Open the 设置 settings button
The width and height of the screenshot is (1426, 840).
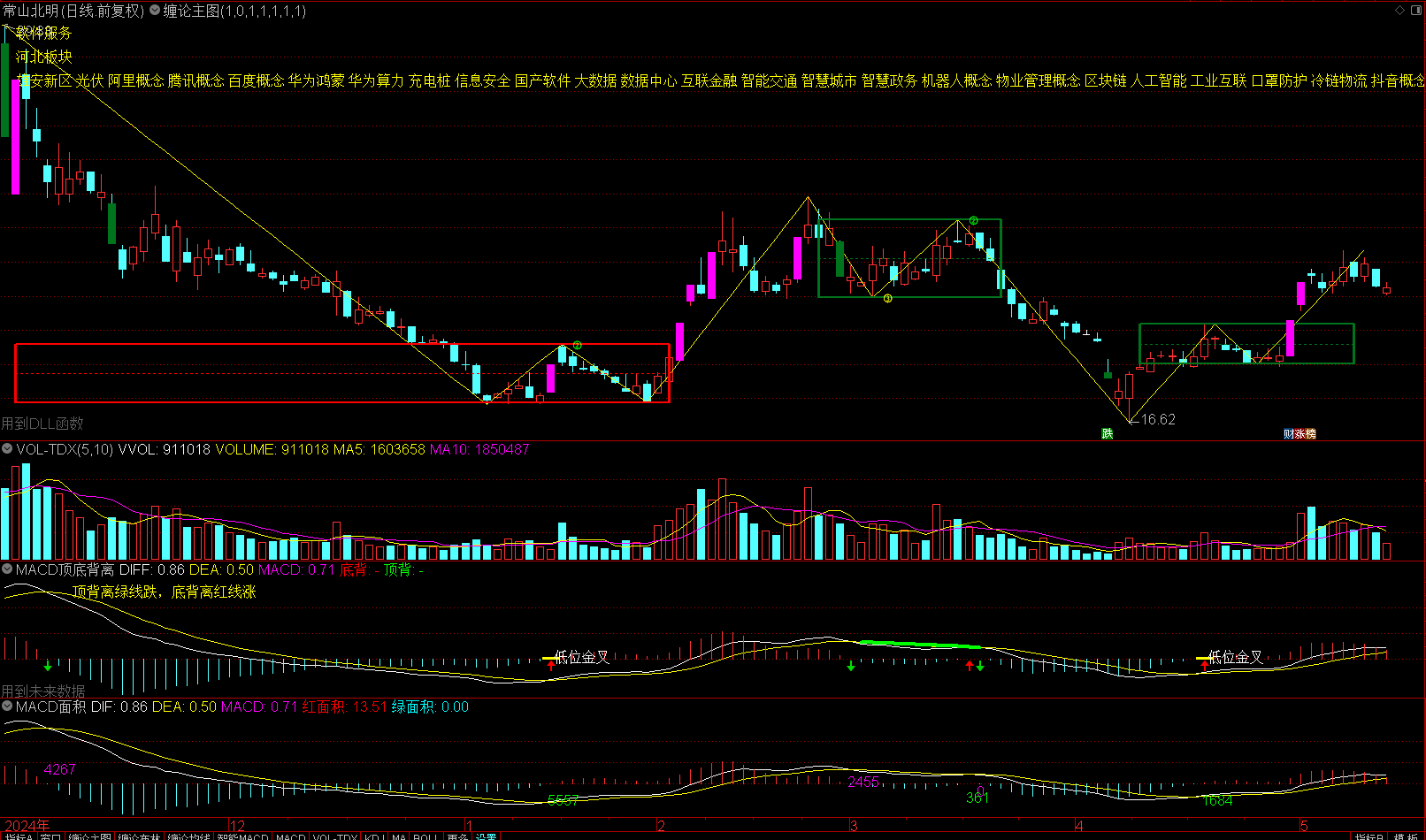tap(486, 836)
